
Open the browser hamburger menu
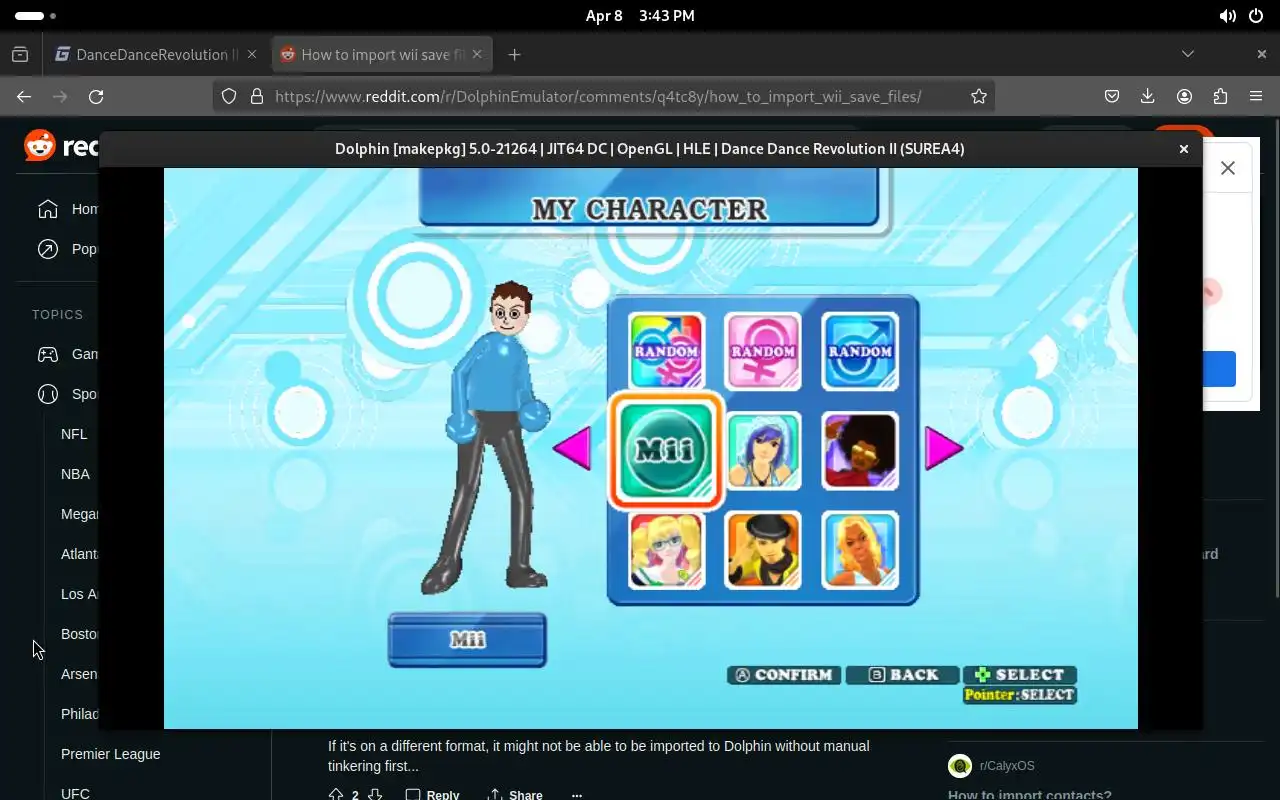tap(1256, 96)
